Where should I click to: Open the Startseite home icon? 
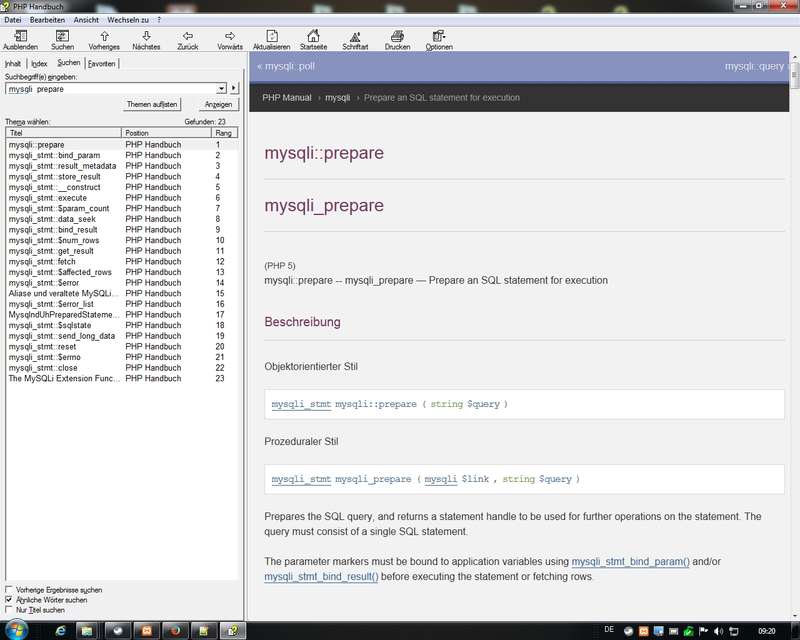click(313, 36)
